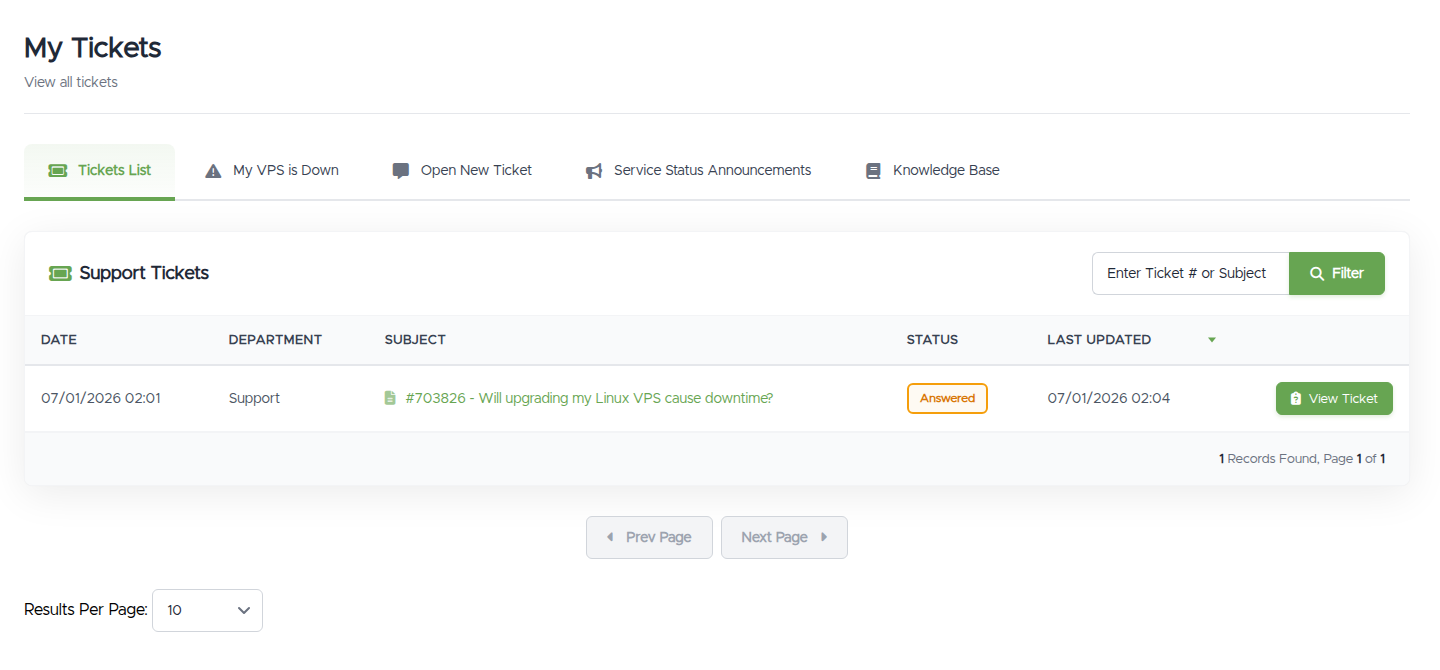Screen dimensions: 1440x670
Task: Click the ticket icon in Tickets List tab
Action: pos(58,170)
